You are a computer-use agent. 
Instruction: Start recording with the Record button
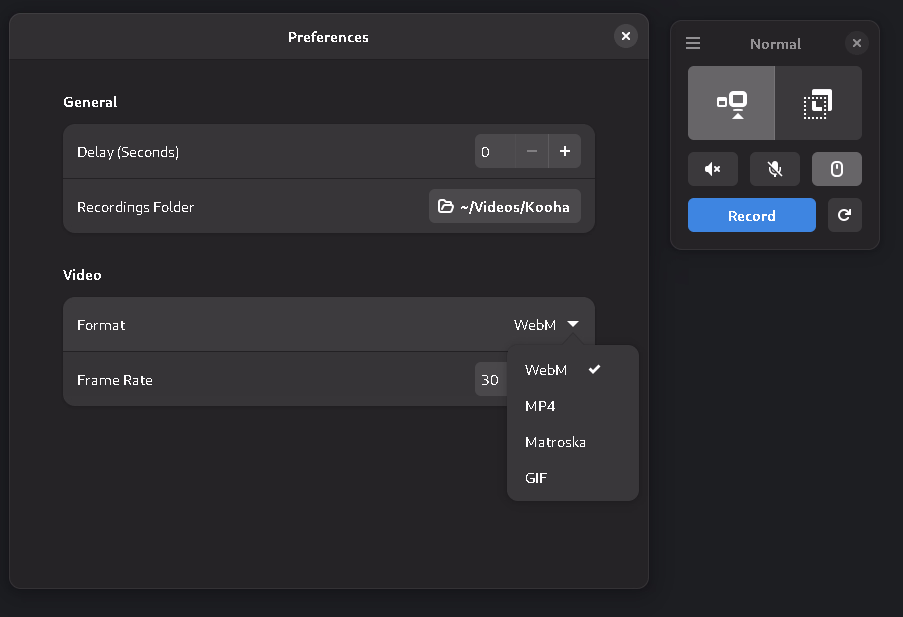(x=752, y=215)
